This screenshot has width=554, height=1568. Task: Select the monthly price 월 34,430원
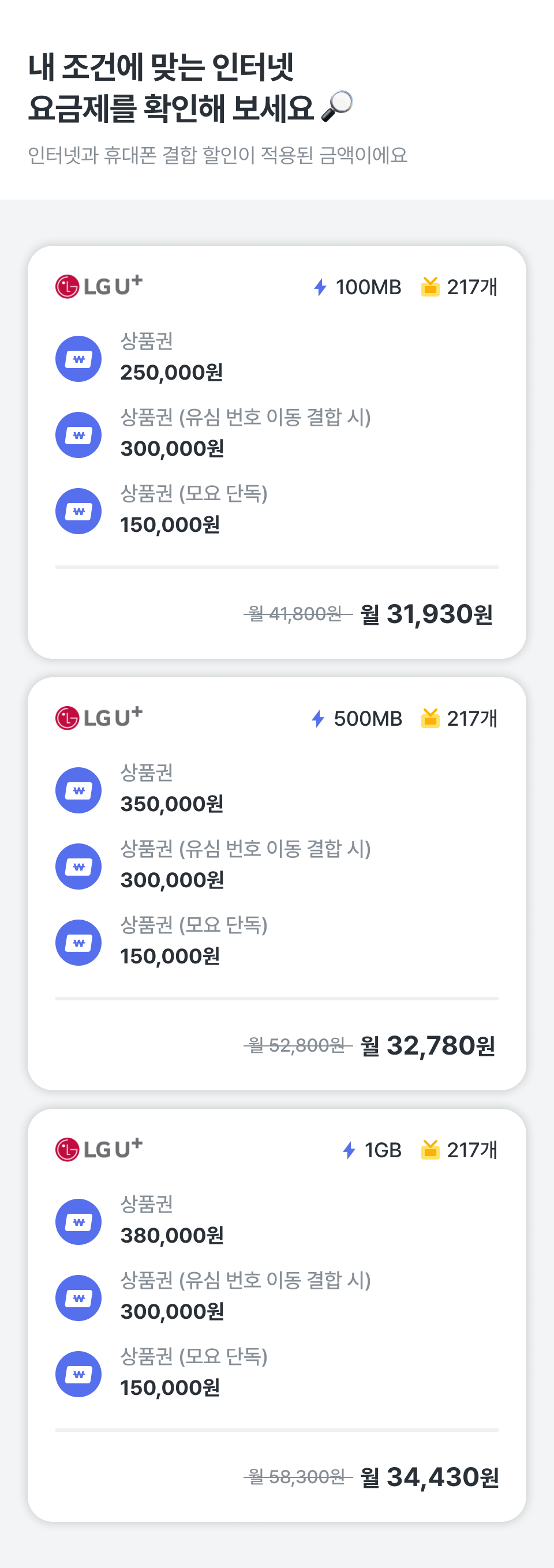(x=429, y=1477)
